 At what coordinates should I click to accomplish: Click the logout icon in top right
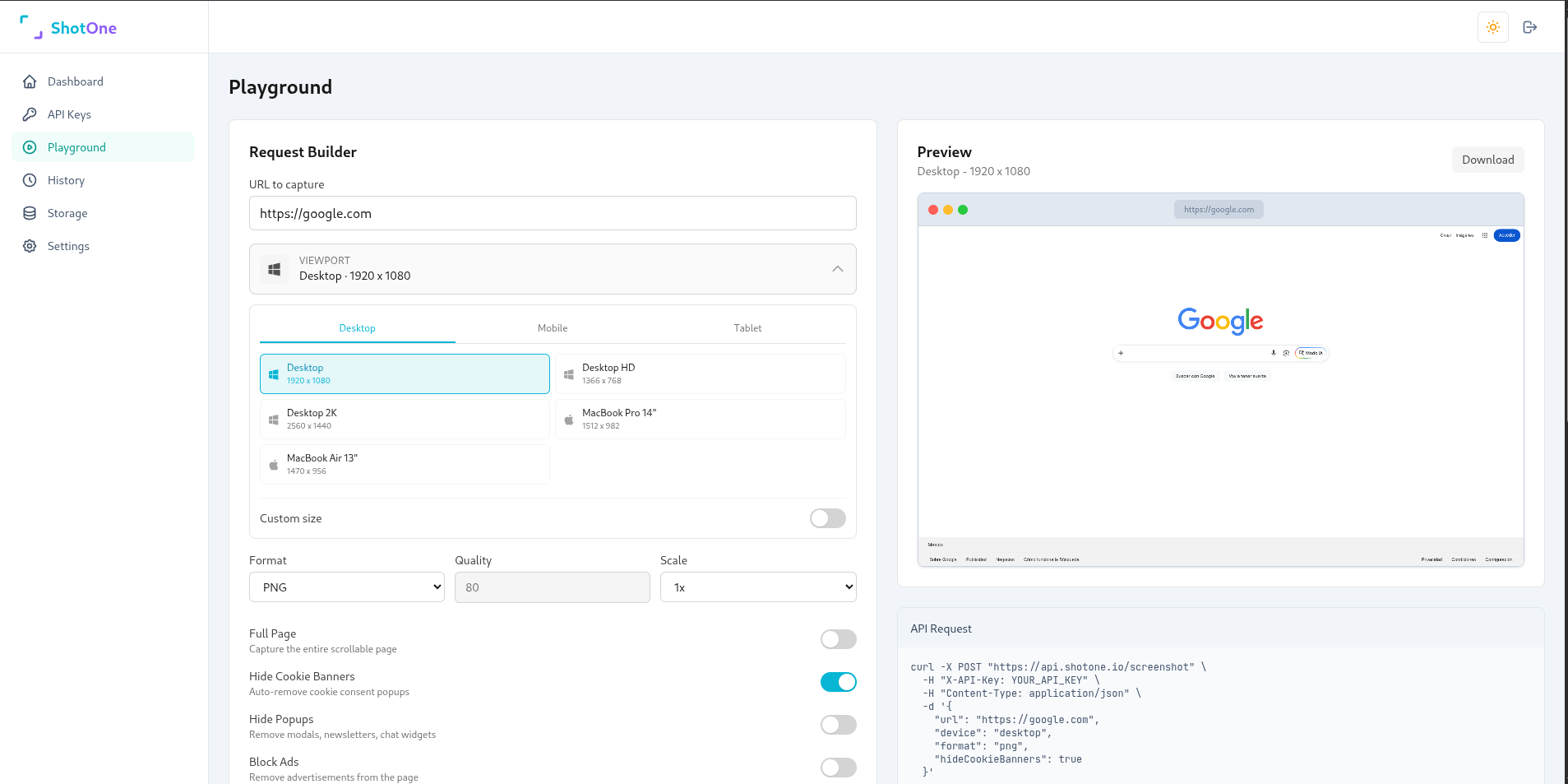tap(1530, 27)
